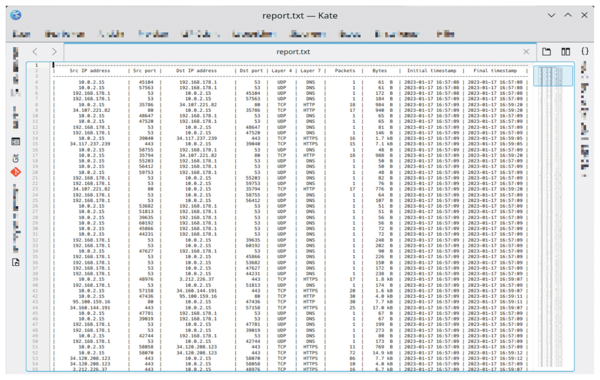Click the 'Src IP address' column header text
Viewport: 600px width, 380px height.
tap(90, 71)
